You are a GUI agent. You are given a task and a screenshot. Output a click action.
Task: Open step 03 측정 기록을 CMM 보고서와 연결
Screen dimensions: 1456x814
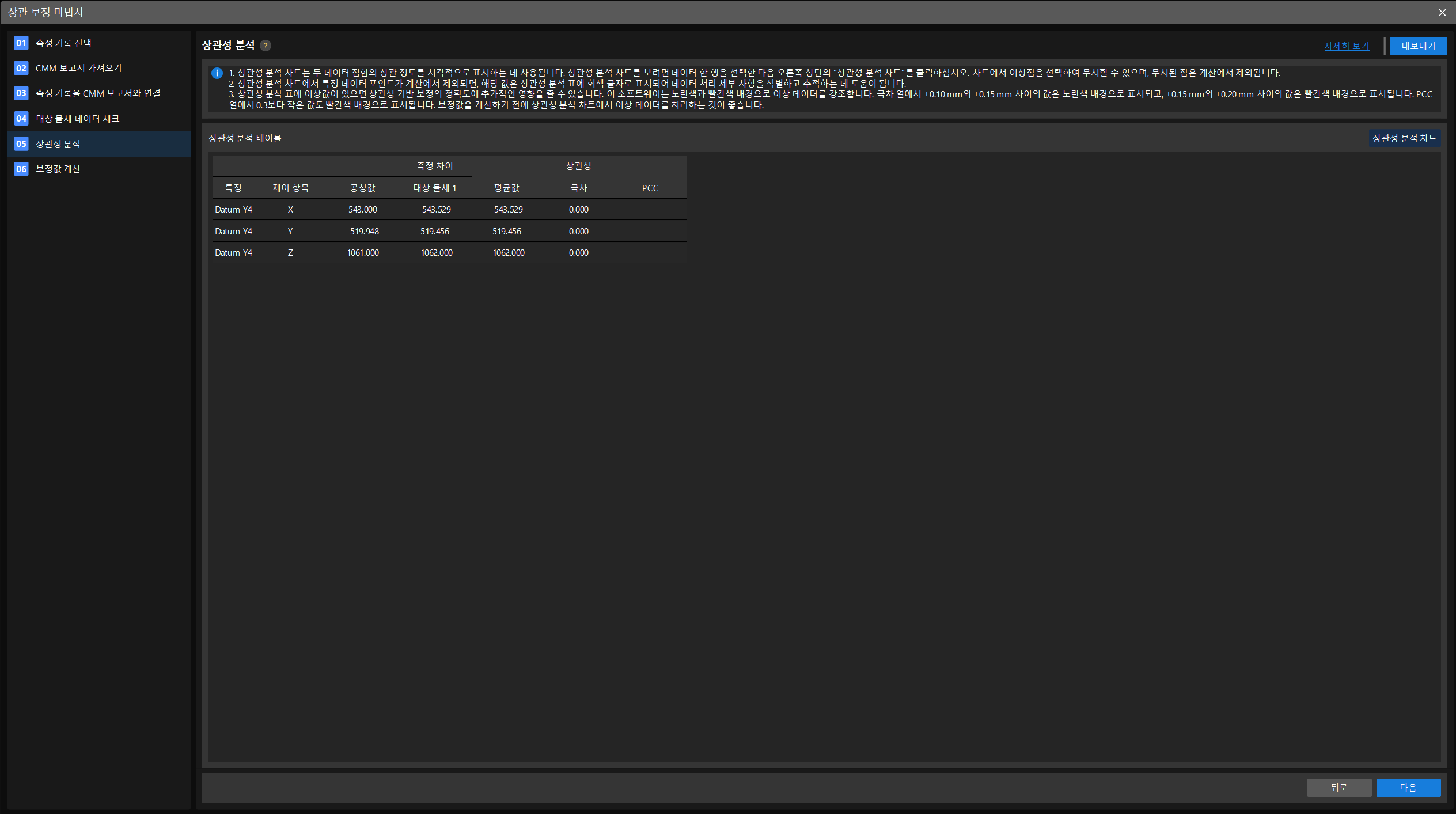pyautogui.click(x=99, y=93)
